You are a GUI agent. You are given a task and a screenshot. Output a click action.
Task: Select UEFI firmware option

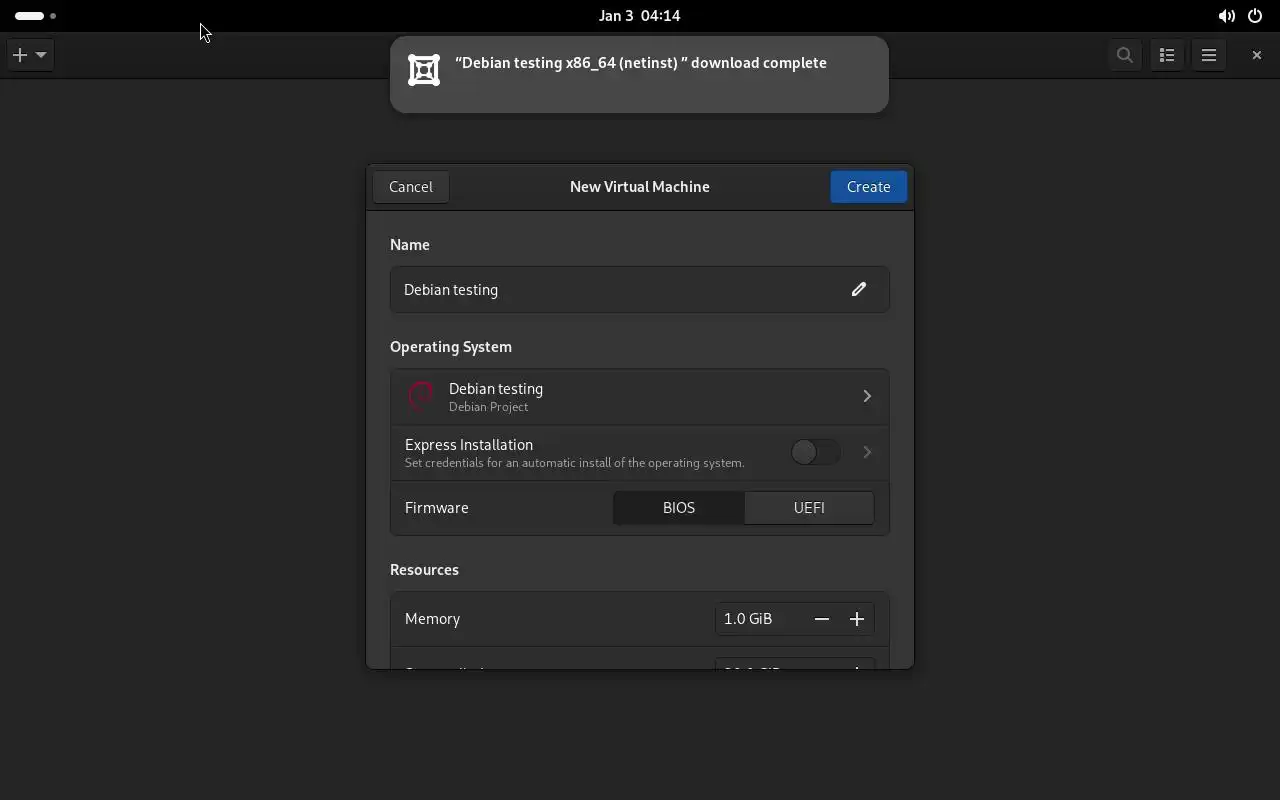pyautogui.click(x=809, y=508)
